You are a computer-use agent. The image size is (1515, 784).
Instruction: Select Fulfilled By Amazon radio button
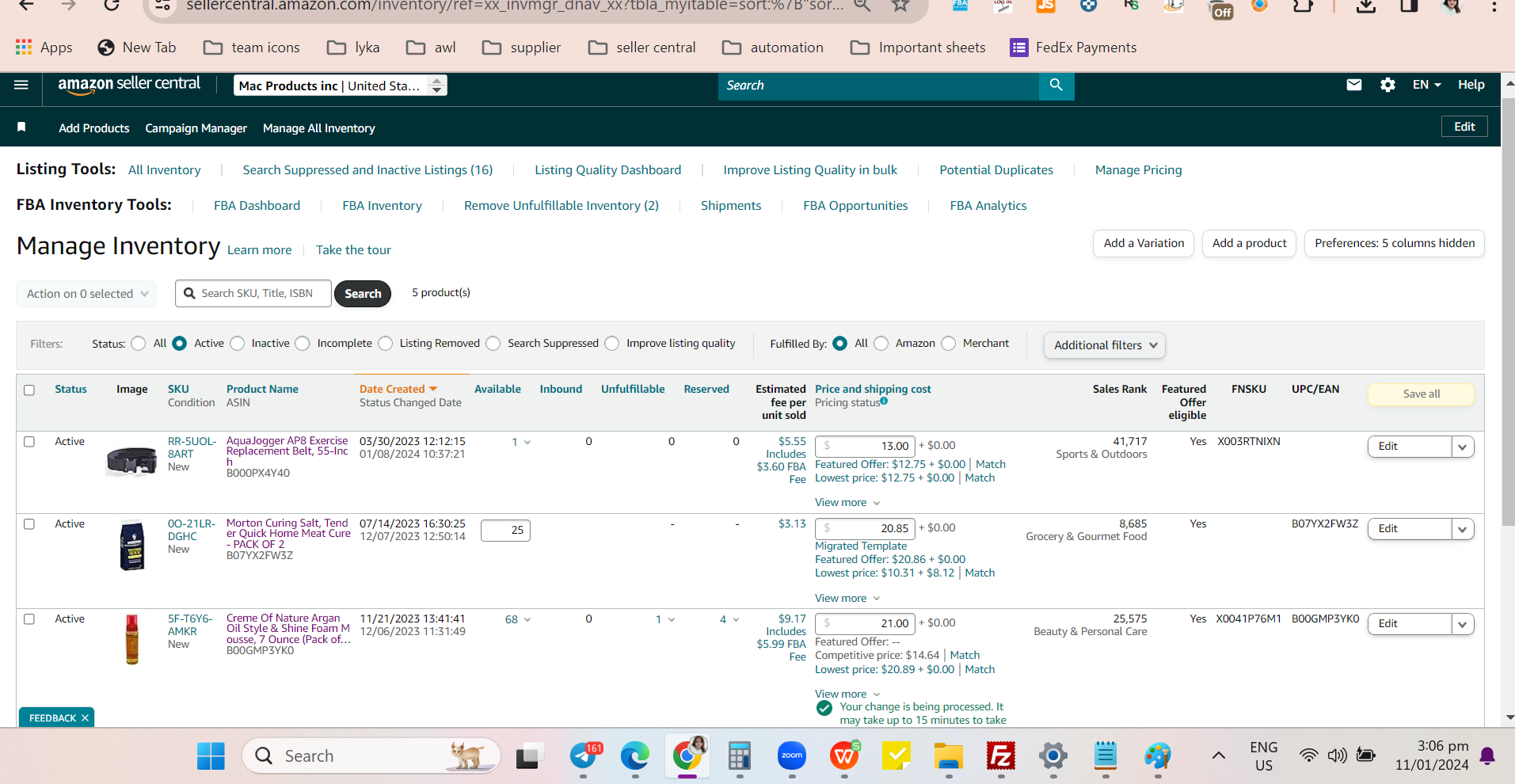[x=881, y=344]
